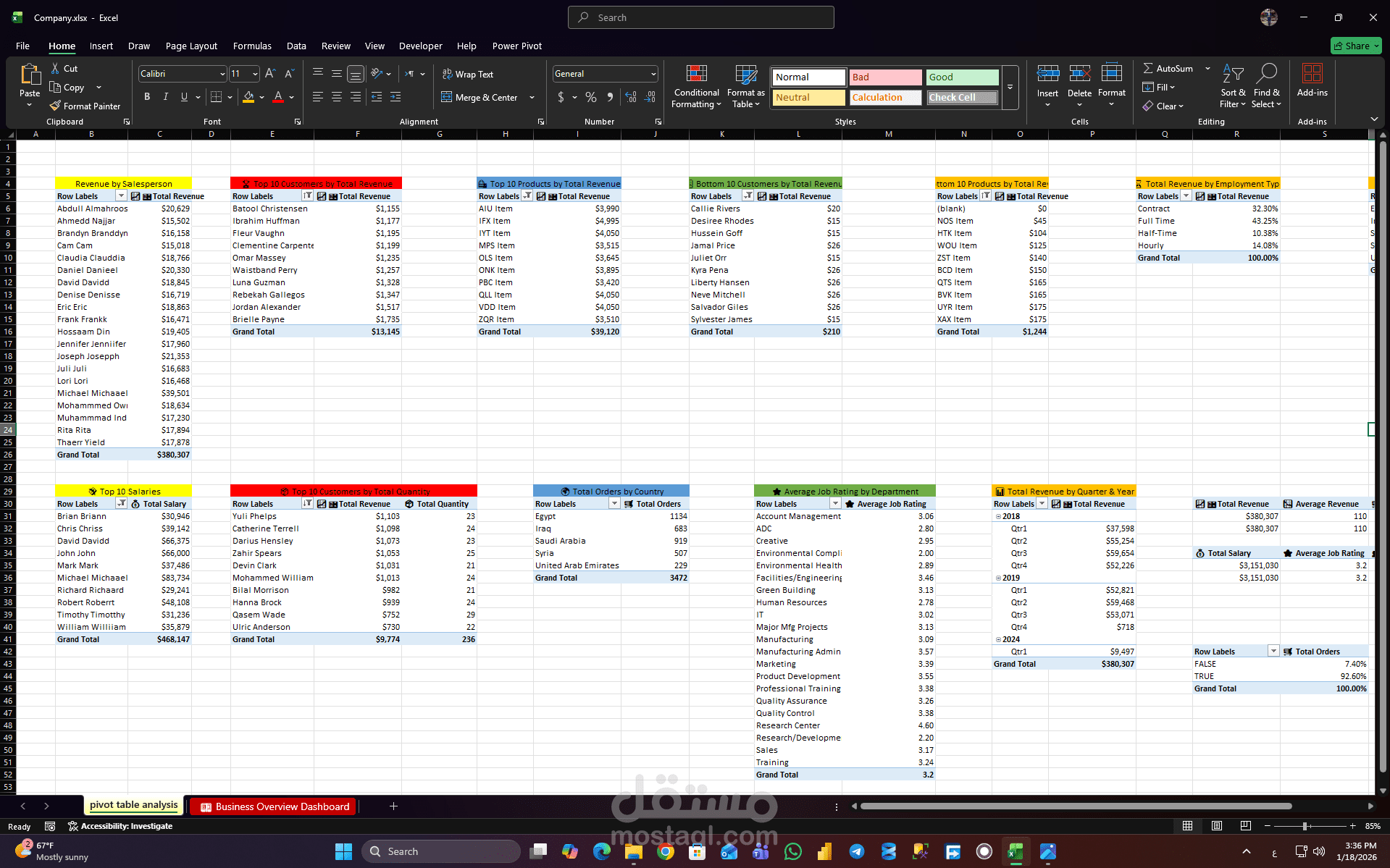Decrease indent of cell contents

click(x=377, y=96)
